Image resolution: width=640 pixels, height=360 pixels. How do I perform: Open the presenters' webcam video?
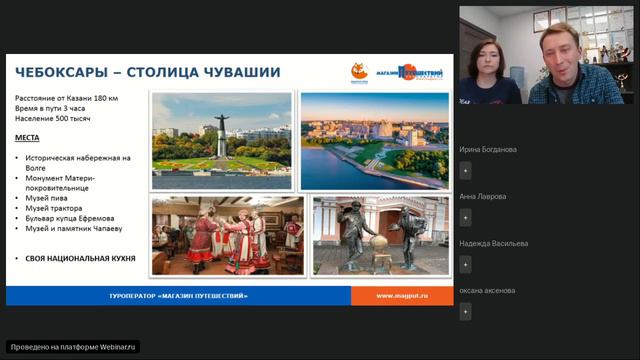point(547,55)
